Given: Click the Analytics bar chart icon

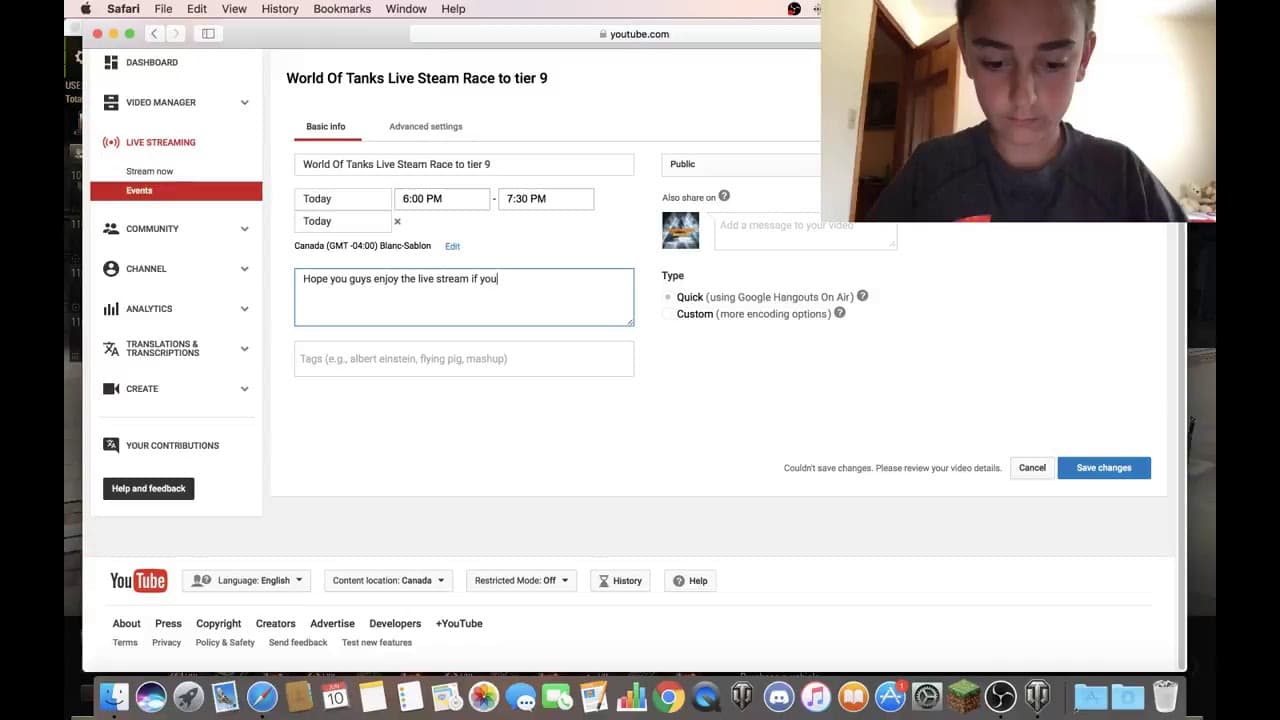Looking at the screenshot, I should pyautogui.click(x=111, y=308).
